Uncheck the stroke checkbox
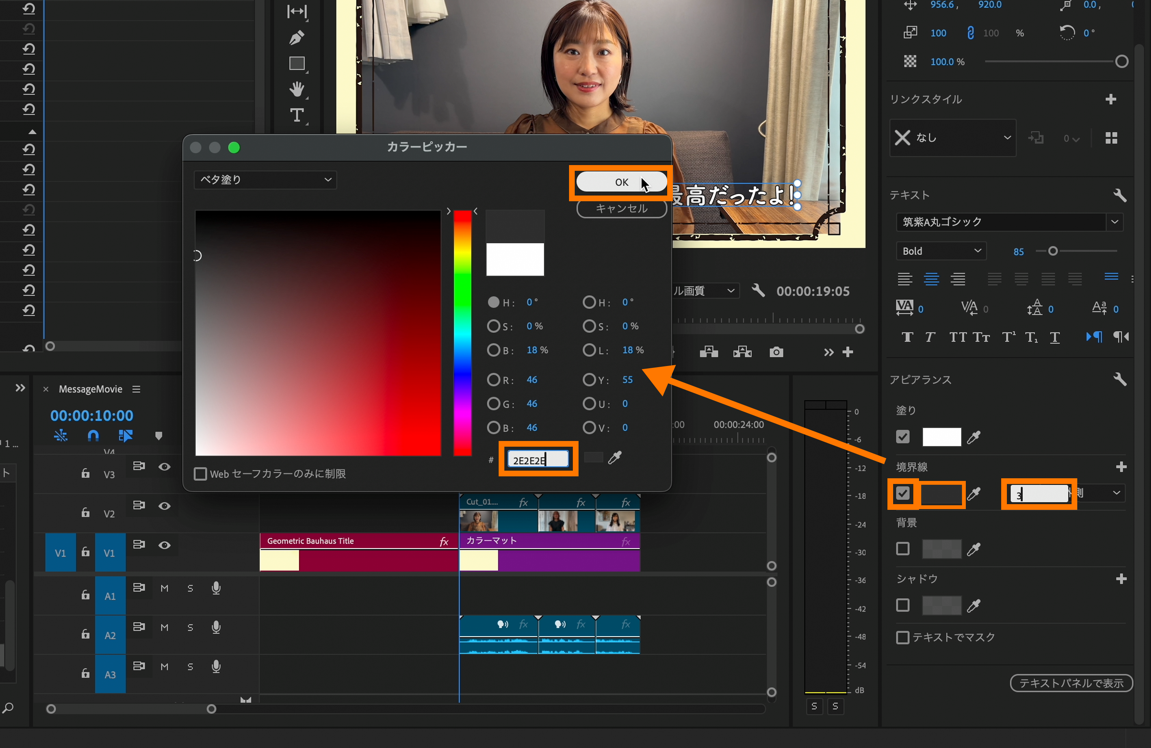The height and width of the screenshot is (748, 1151). click(903, 493)
